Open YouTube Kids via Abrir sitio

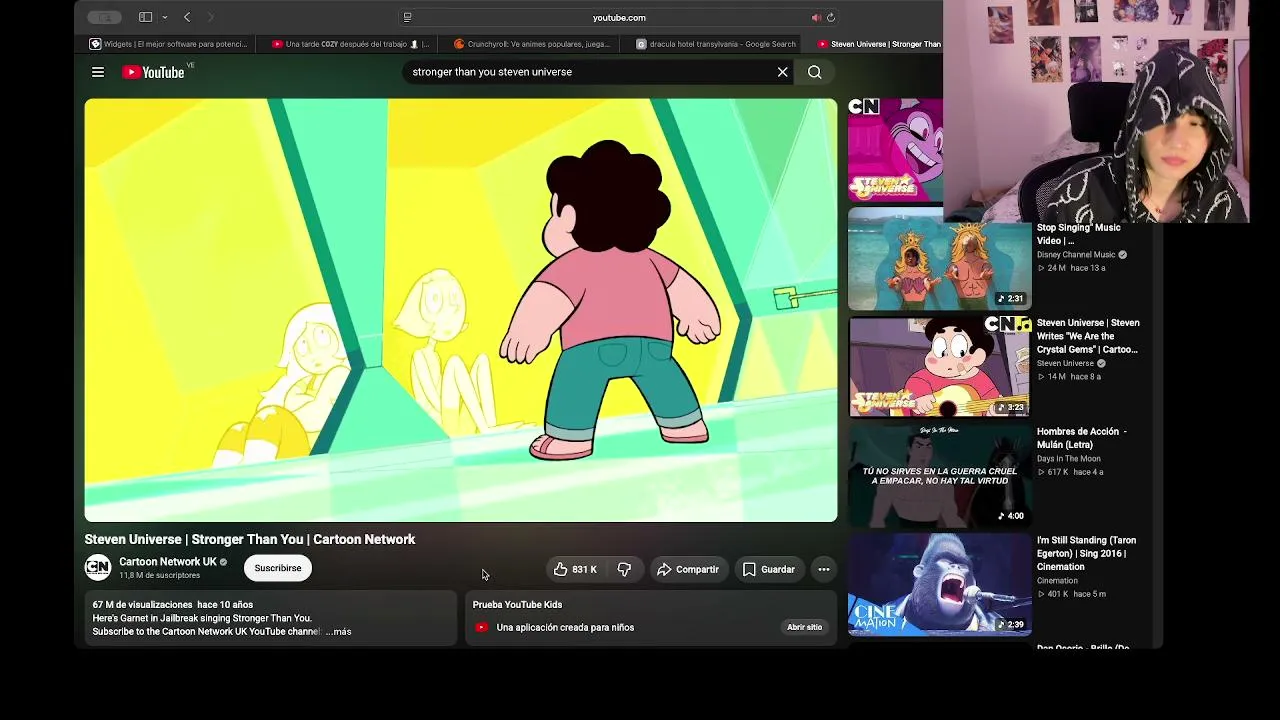tap(804, 627)
